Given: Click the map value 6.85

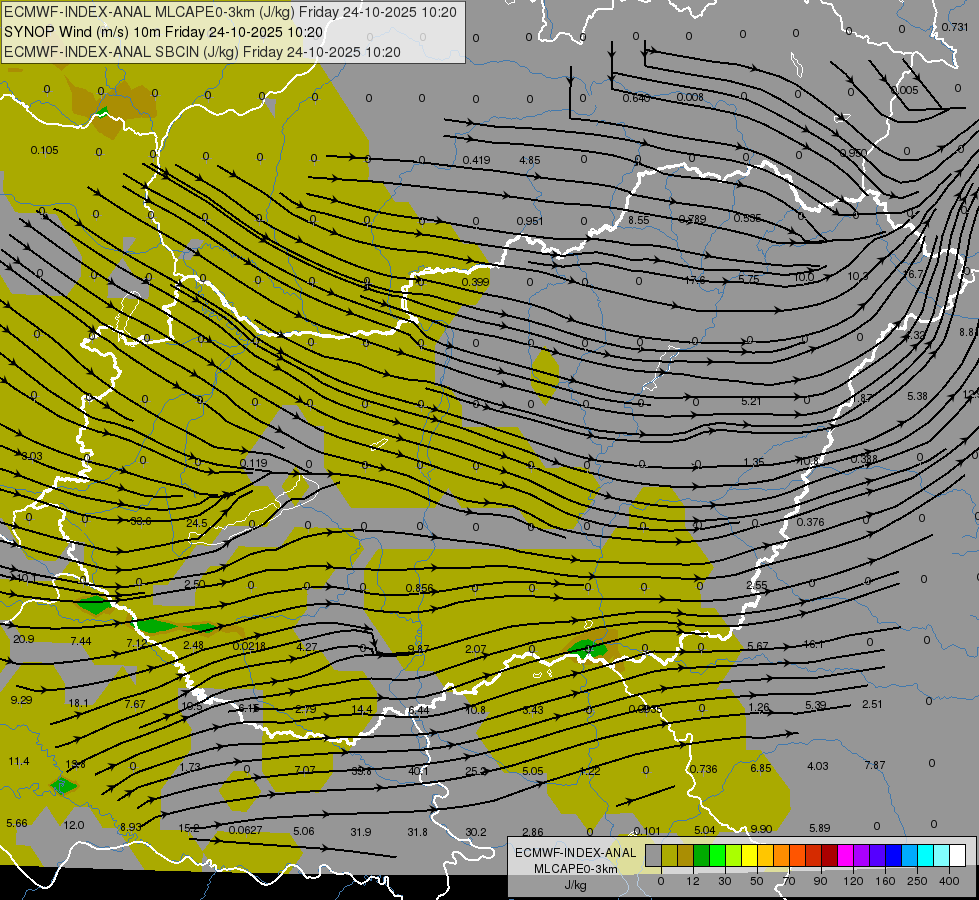Looking at the screenshot, I should 760,768.
